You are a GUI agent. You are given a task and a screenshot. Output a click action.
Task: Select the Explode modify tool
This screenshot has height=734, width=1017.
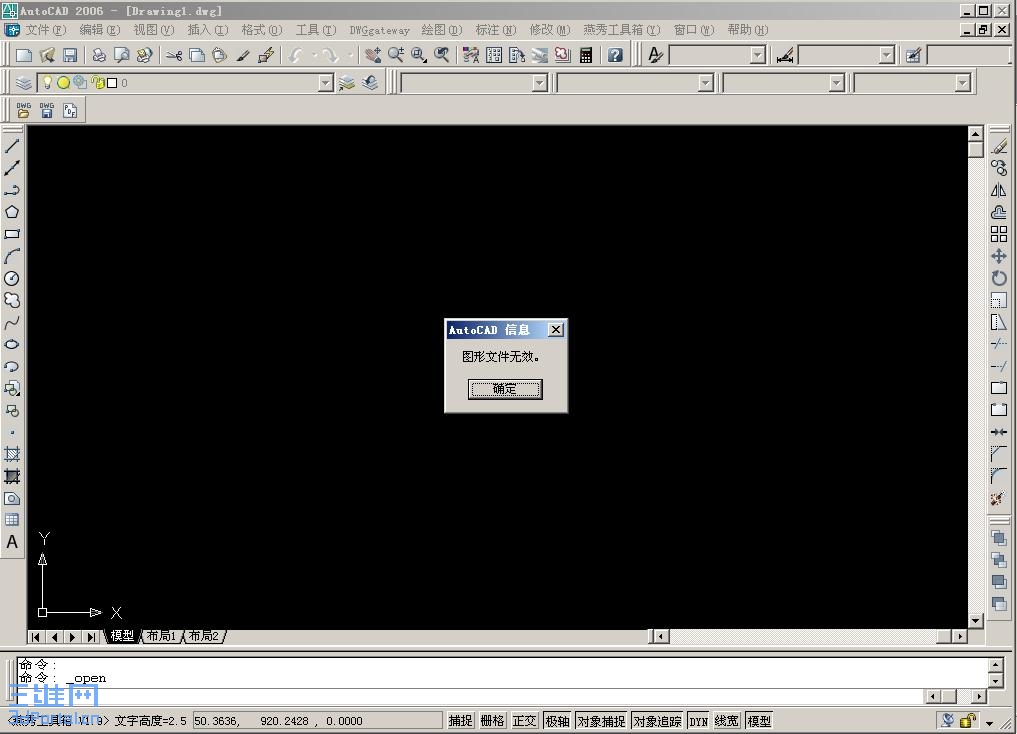pos(999,499)
